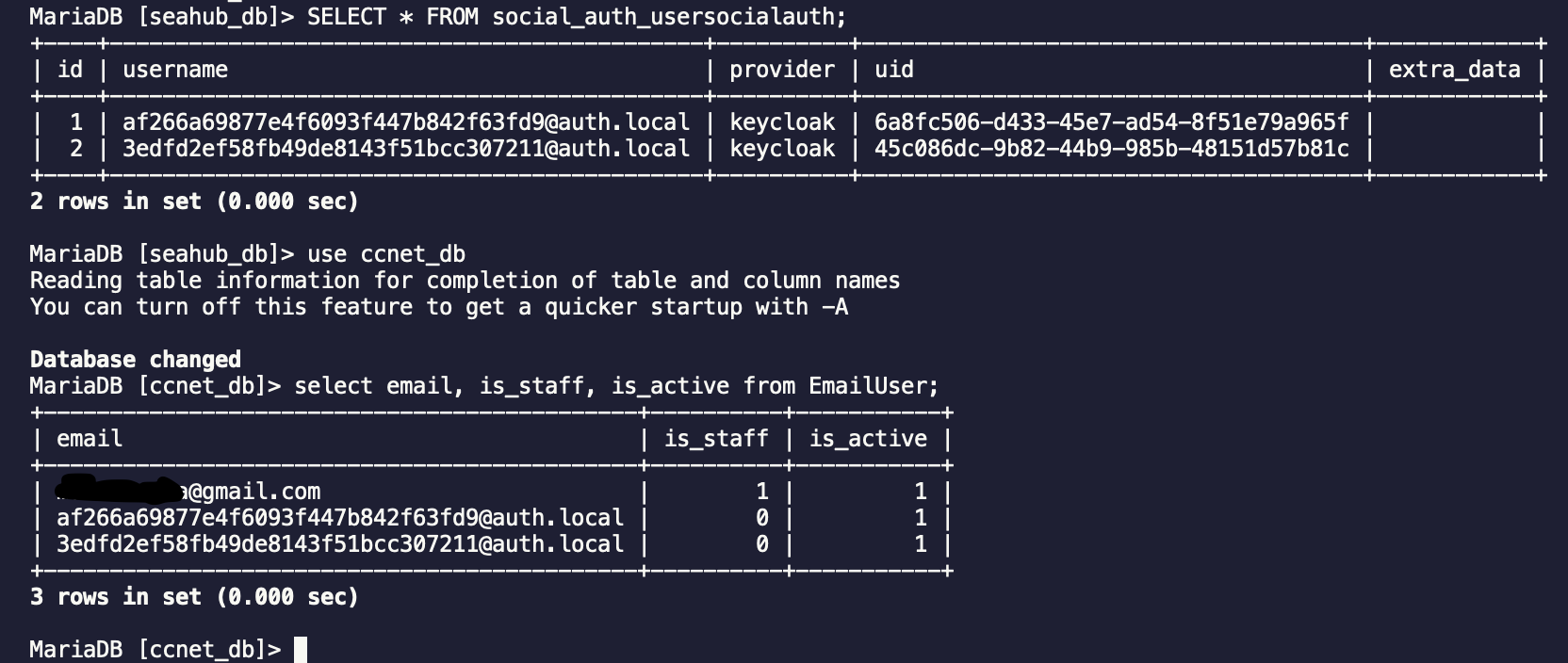Viewport: 1568px width, 663px height.
Task: Click keycloak provider in the id 1 row
Action: pyautogui.click(x=782, y=122)
